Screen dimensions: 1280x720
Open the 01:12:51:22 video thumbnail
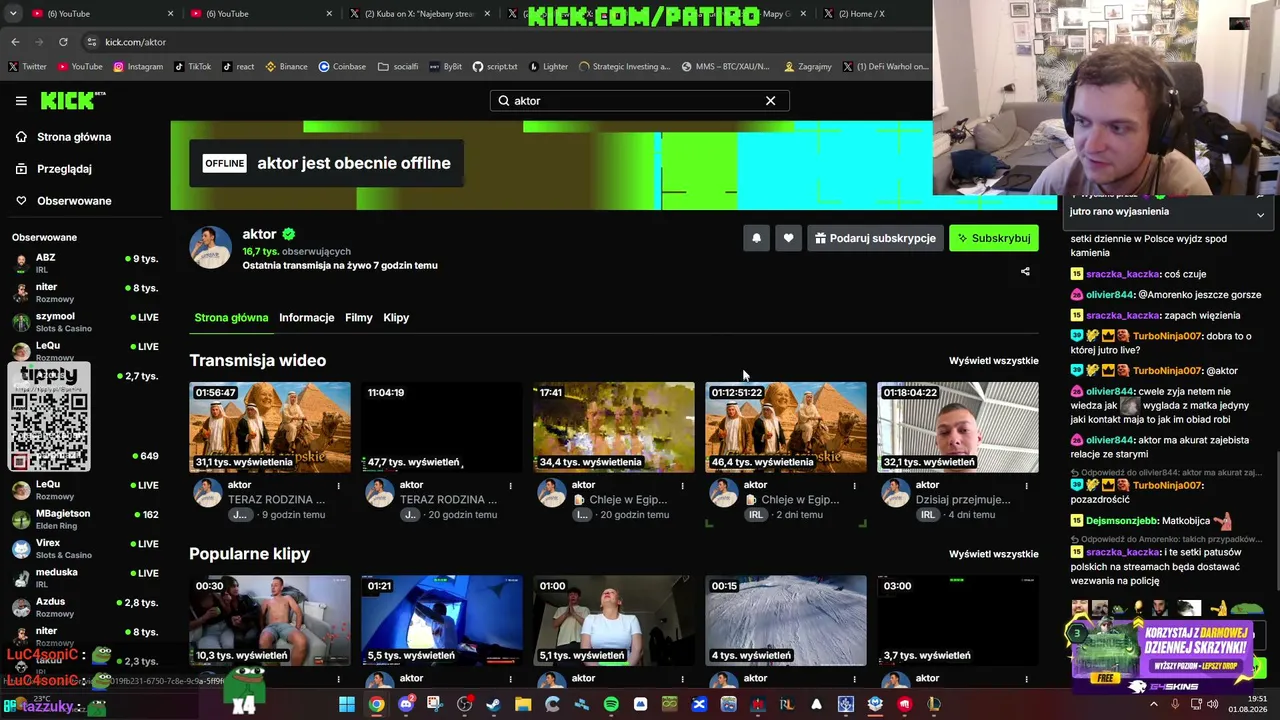click(786, 427)
